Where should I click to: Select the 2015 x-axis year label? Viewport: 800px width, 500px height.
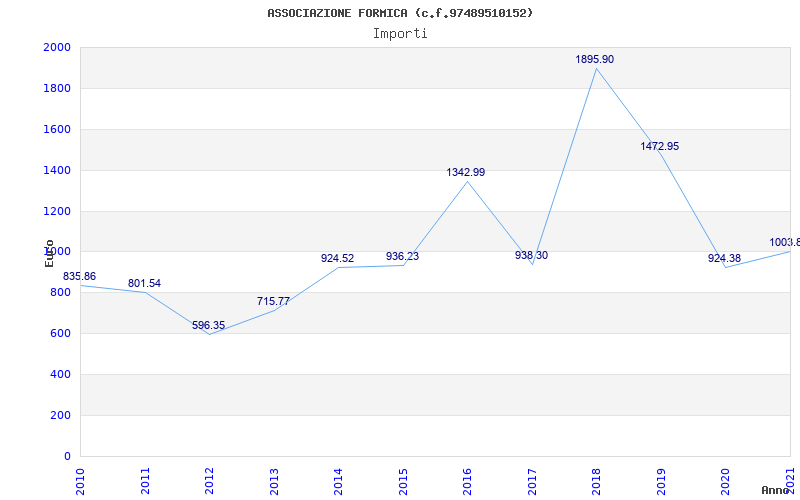tap(403, 481)
